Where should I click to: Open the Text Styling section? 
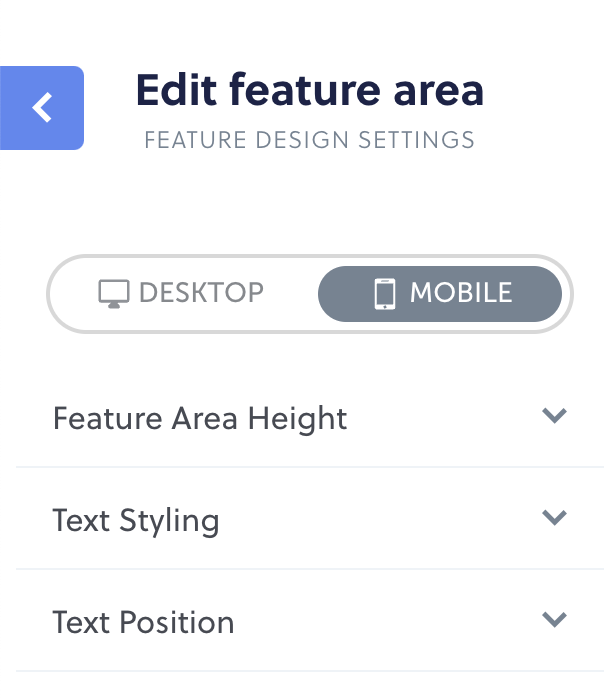click(x=310, y=519)
